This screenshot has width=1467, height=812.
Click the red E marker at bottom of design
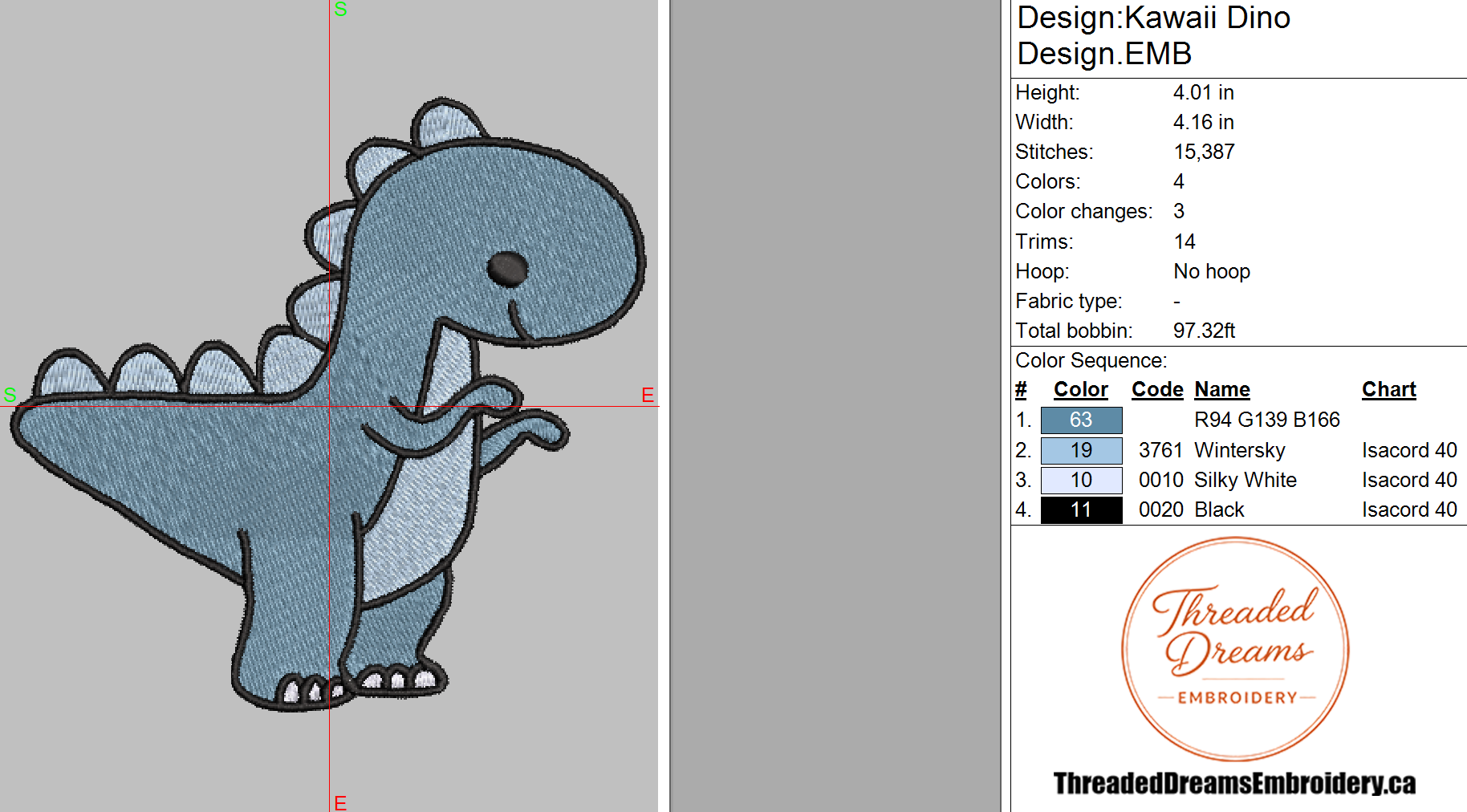point(340,802)
